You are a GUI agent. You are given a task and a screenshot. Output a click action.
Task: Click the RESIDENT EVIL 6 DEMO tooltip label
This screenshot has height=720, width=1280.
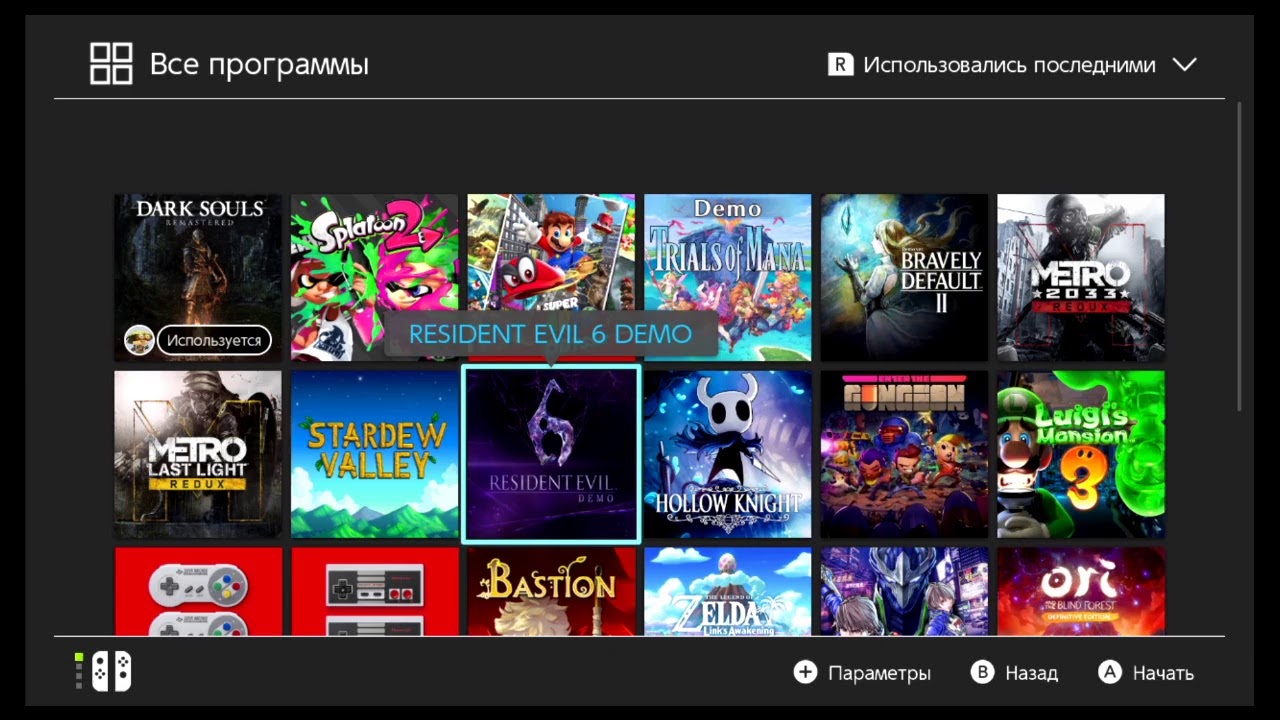[550, 334]
